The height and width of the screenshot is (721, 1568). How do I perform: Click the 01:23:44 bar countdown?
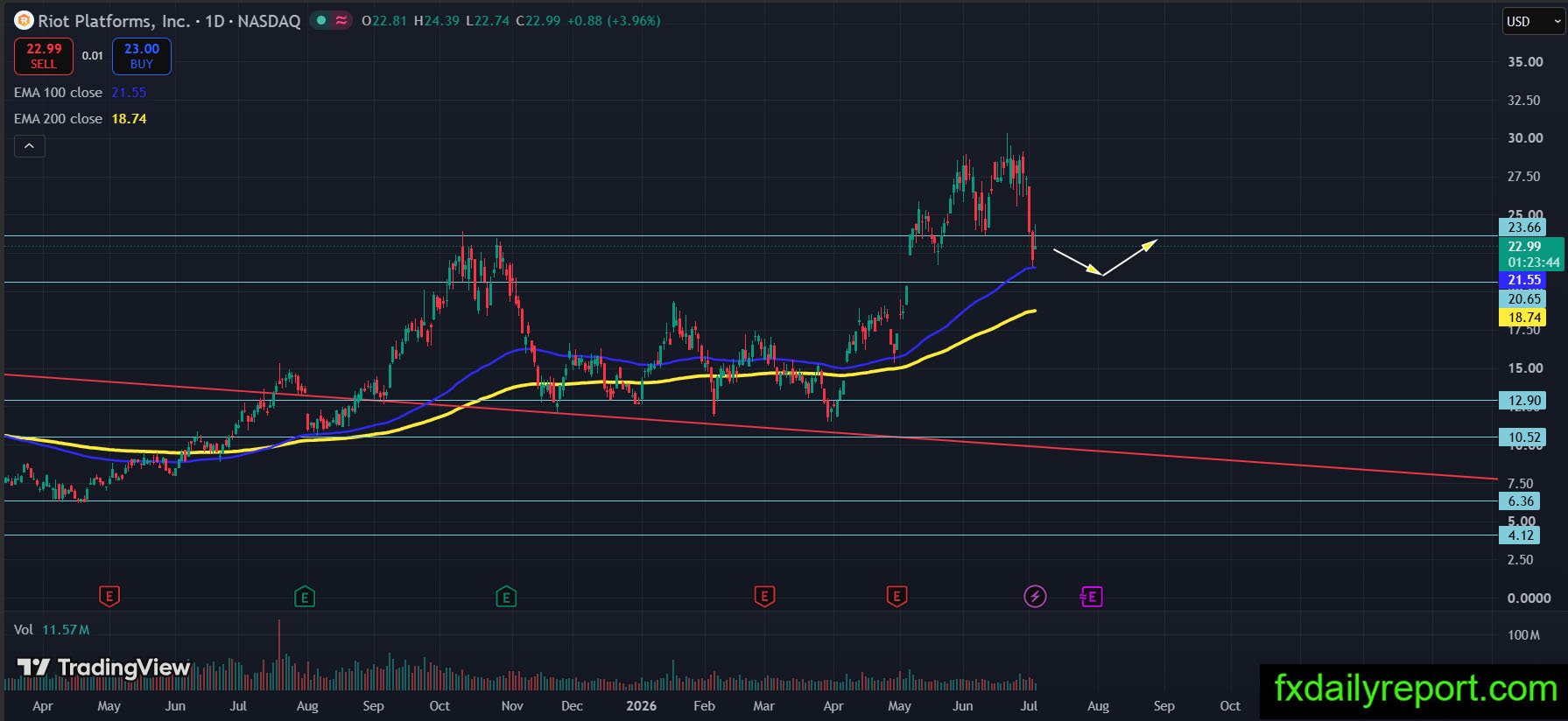[x=1533, y=262]
